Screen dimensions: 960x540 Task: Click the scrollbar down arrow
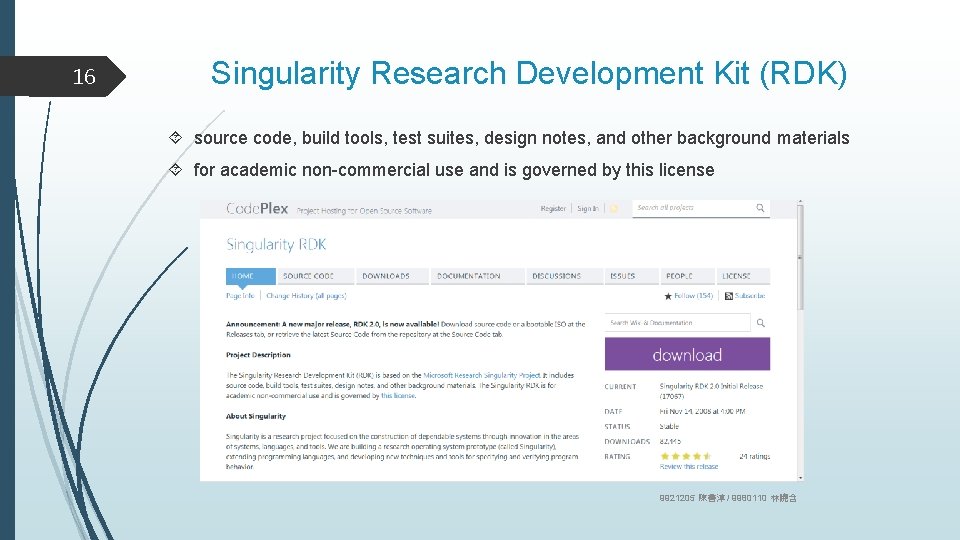800,477
